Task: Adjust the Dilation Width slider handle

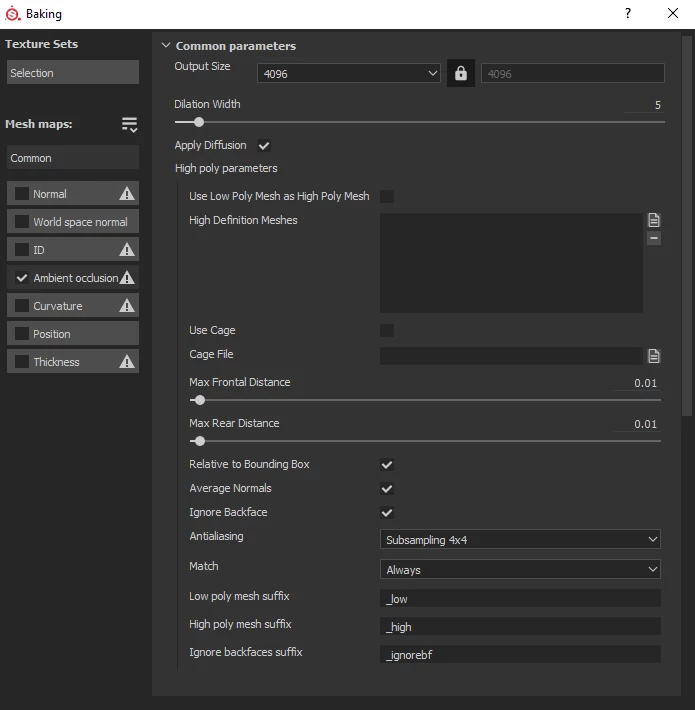Action: [x=199, y=122]
